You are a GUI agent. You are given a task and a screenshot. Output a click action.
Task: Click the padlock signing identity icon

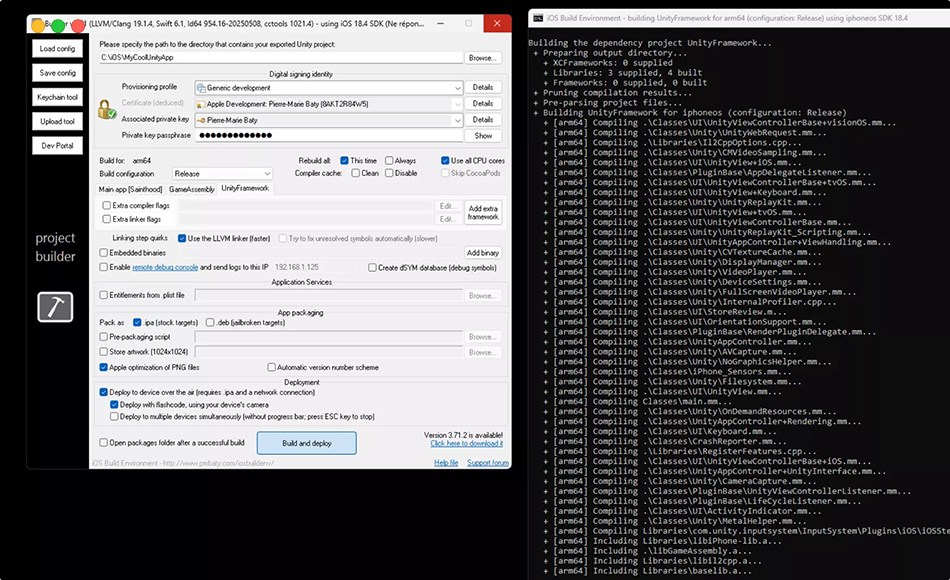click(x=107, y=110)
